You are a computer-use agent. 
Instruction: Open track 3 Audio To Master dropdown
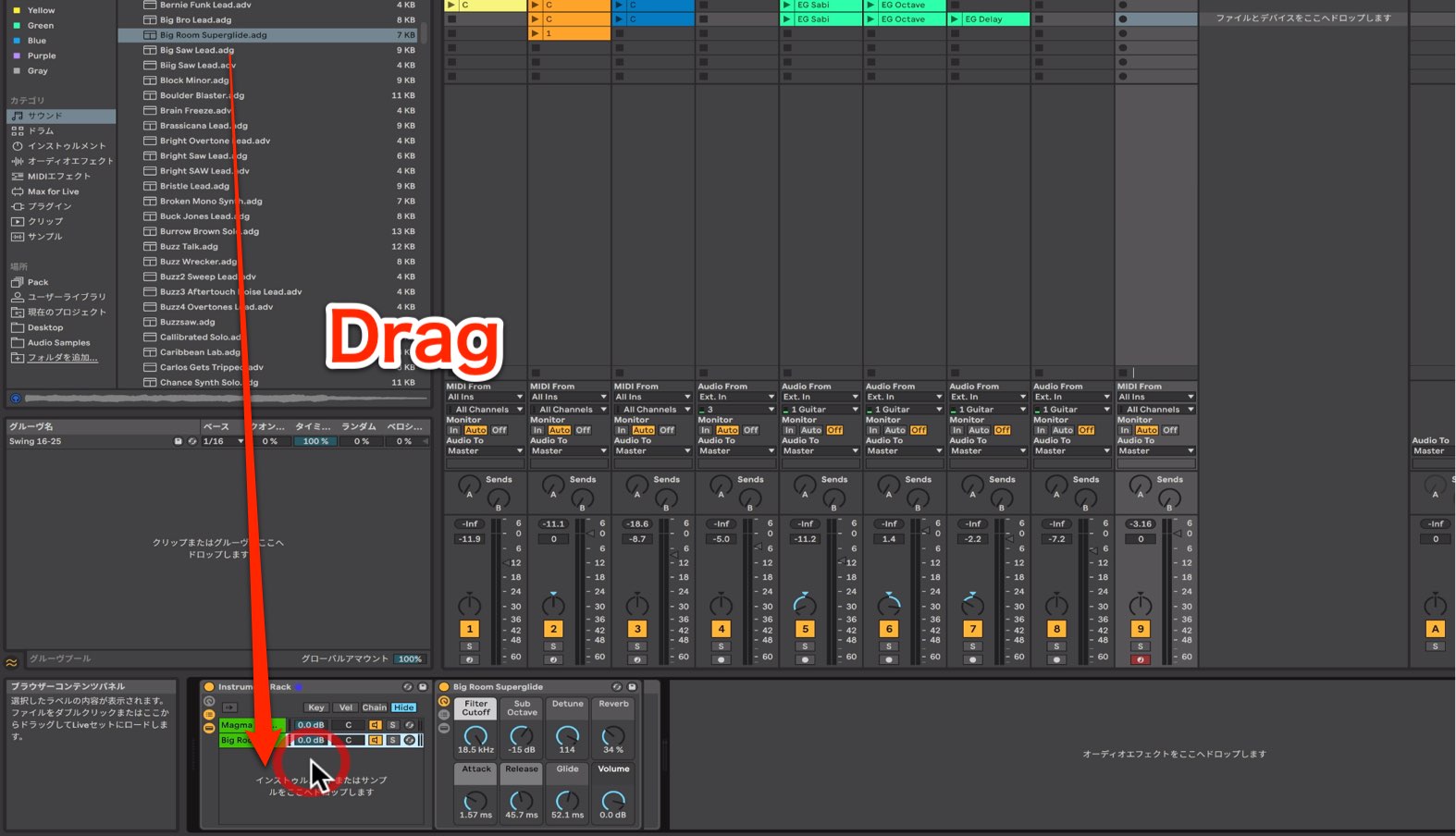(x=653, y=451)
